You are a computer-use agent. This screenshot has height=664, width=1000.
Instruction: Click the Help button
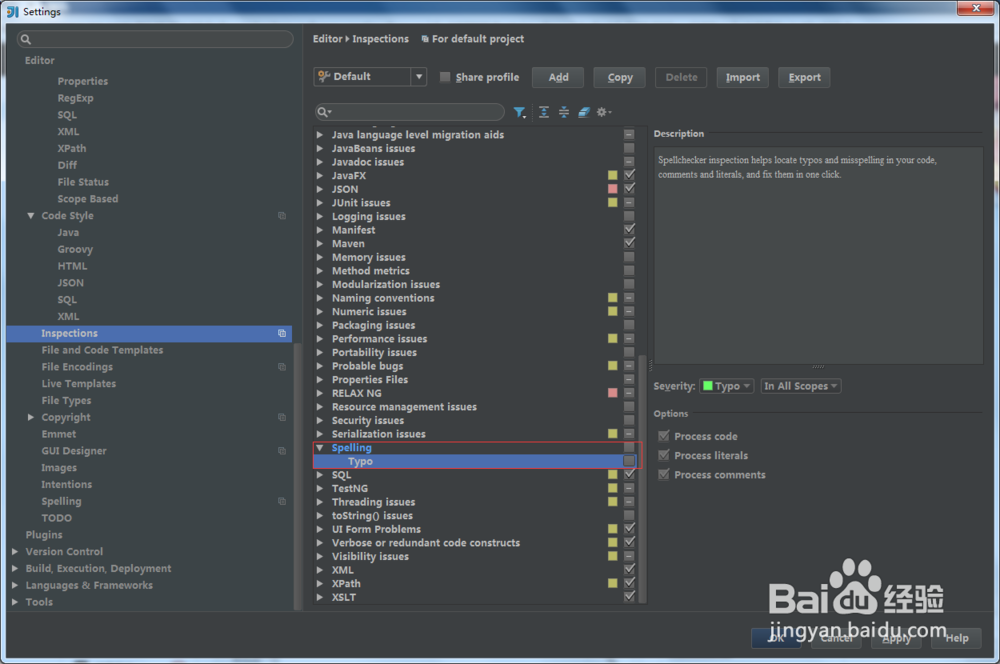(x=956, y=638)
